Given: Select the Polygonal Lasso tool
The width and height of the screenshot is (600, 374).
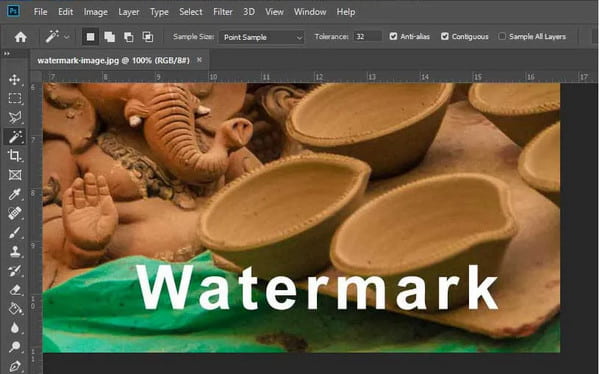Looking at the screenshot, I should (x=15, y=118).
